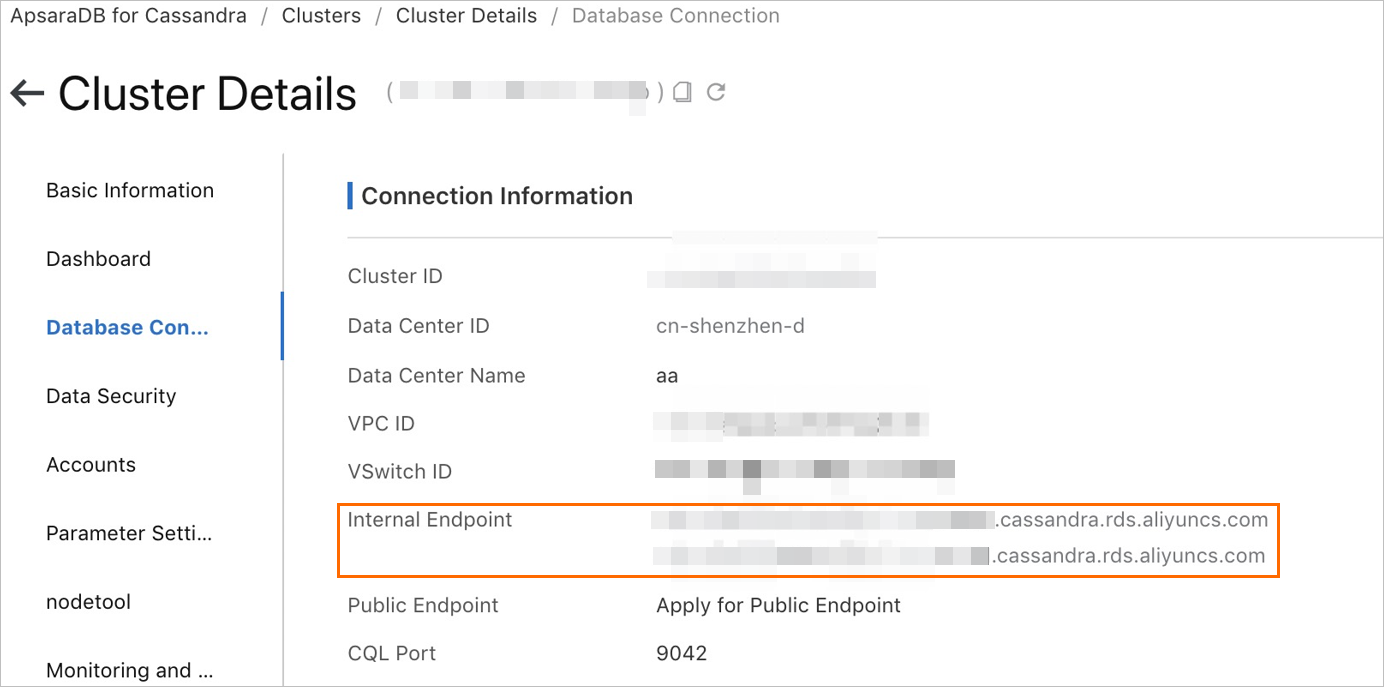Open Data Security section
Viewport: 1384px width, 687px height.
(x=111, y=396)
